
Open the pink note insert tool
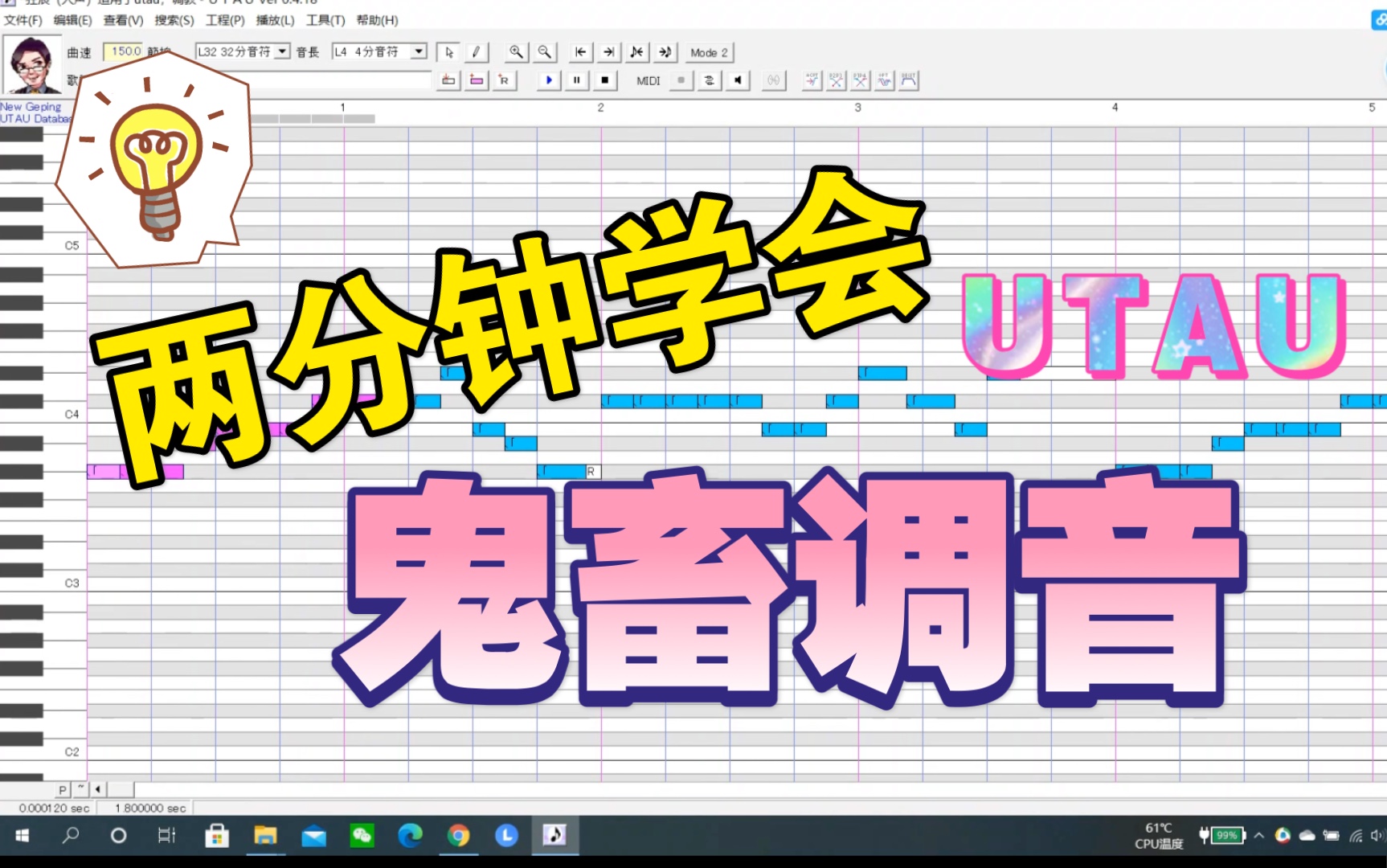[477, 80]
